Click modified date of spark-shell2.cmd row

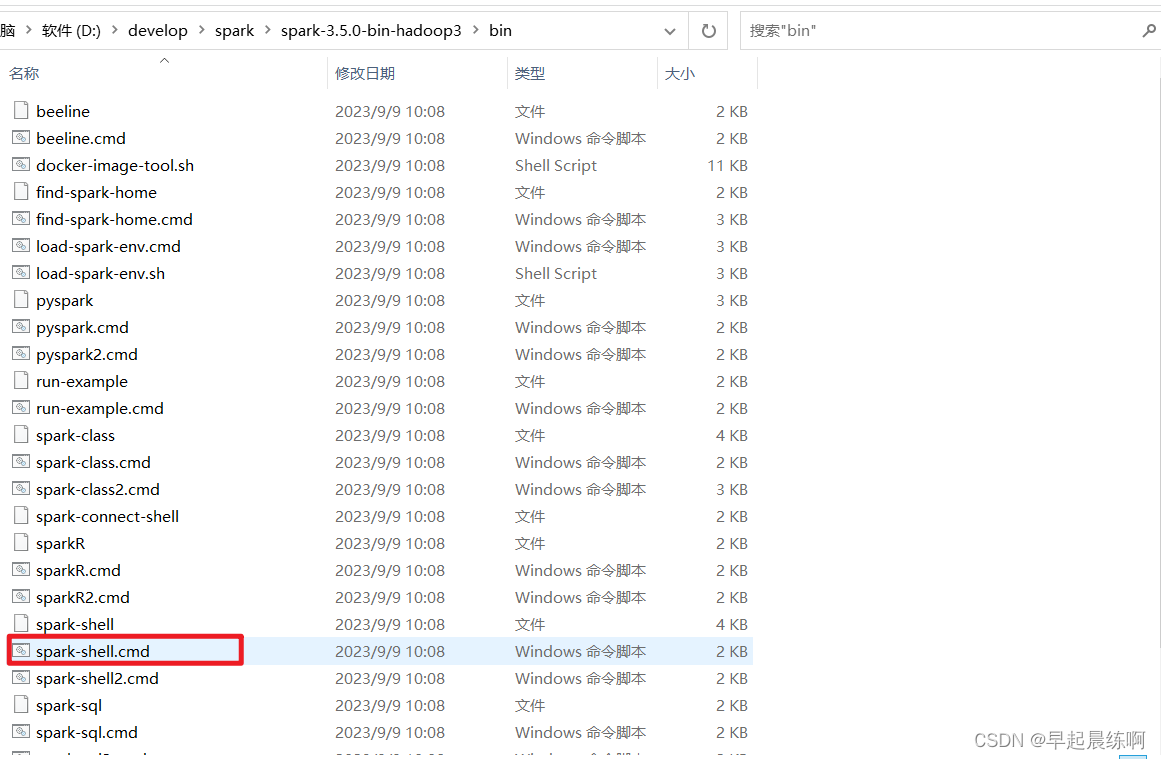pos(389,678)
